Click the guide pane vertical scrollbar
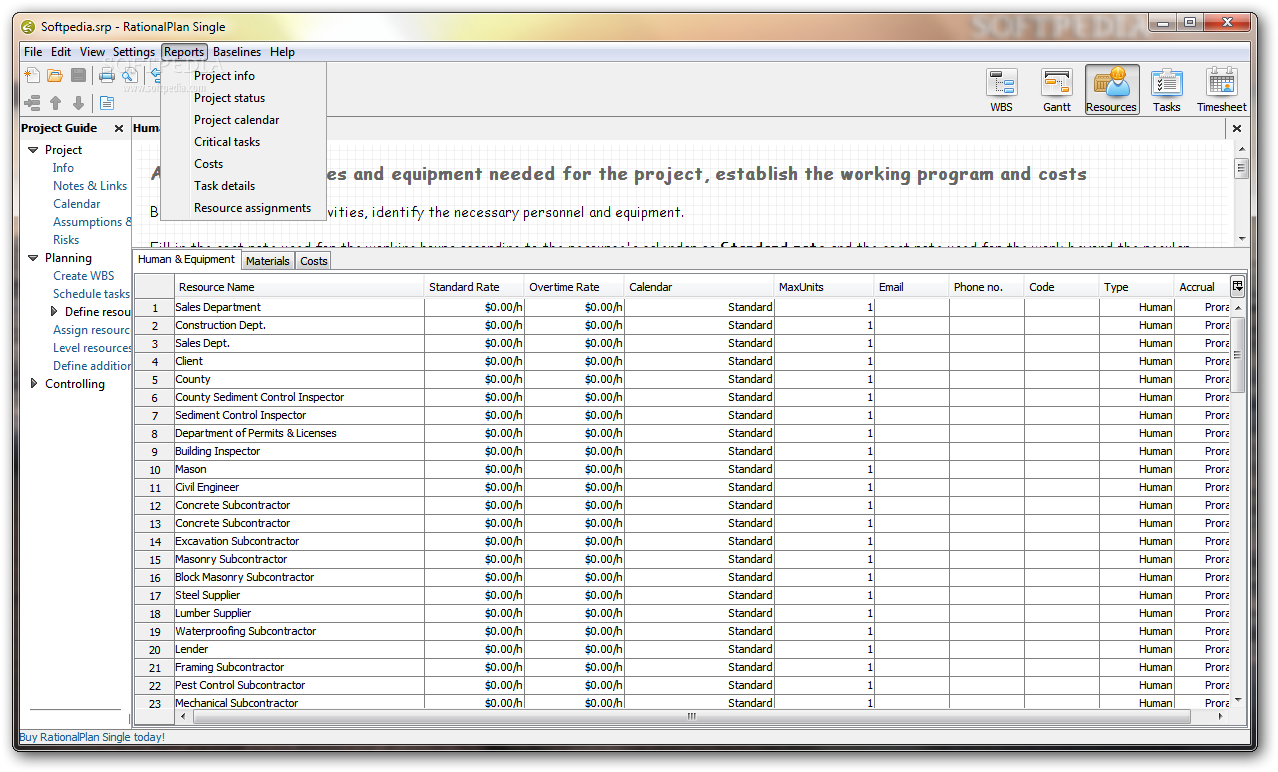 [1241, 168]
